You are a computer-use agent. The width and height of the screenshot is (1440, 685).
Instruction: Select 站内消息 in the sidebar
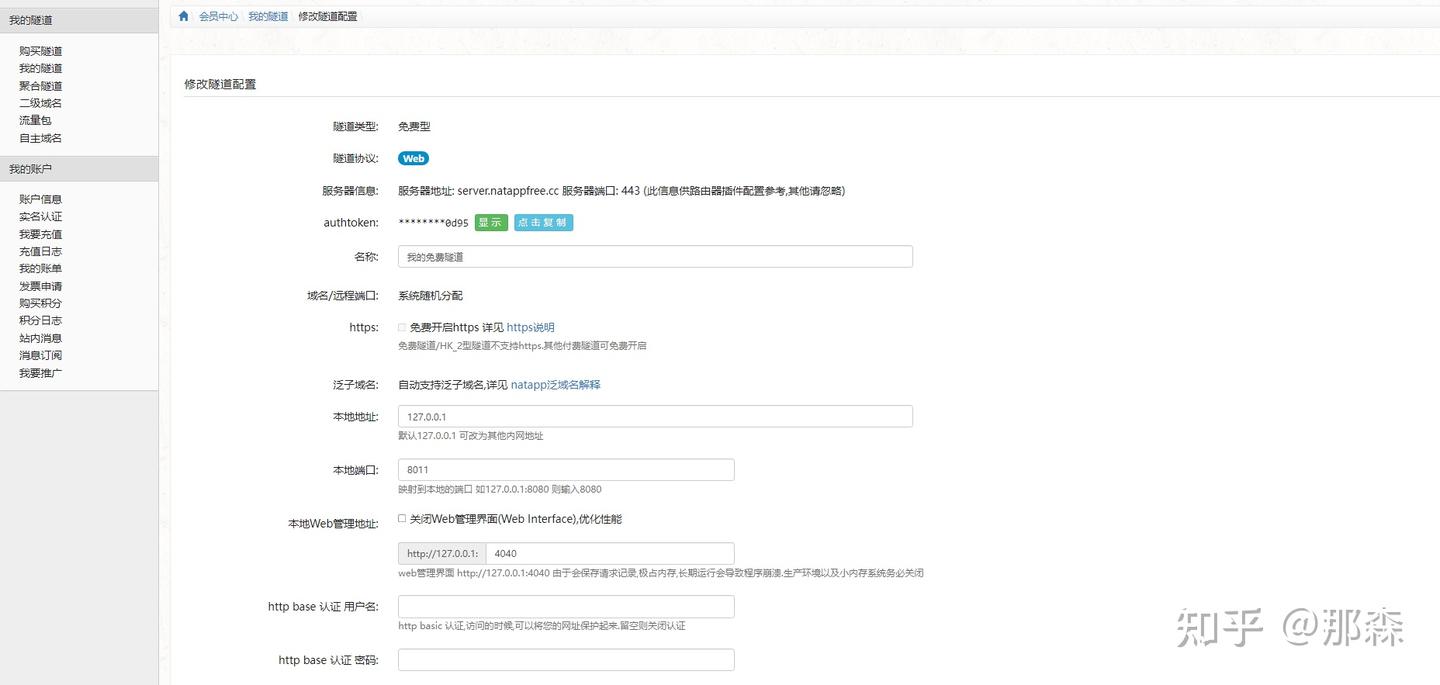click(41, 337)
